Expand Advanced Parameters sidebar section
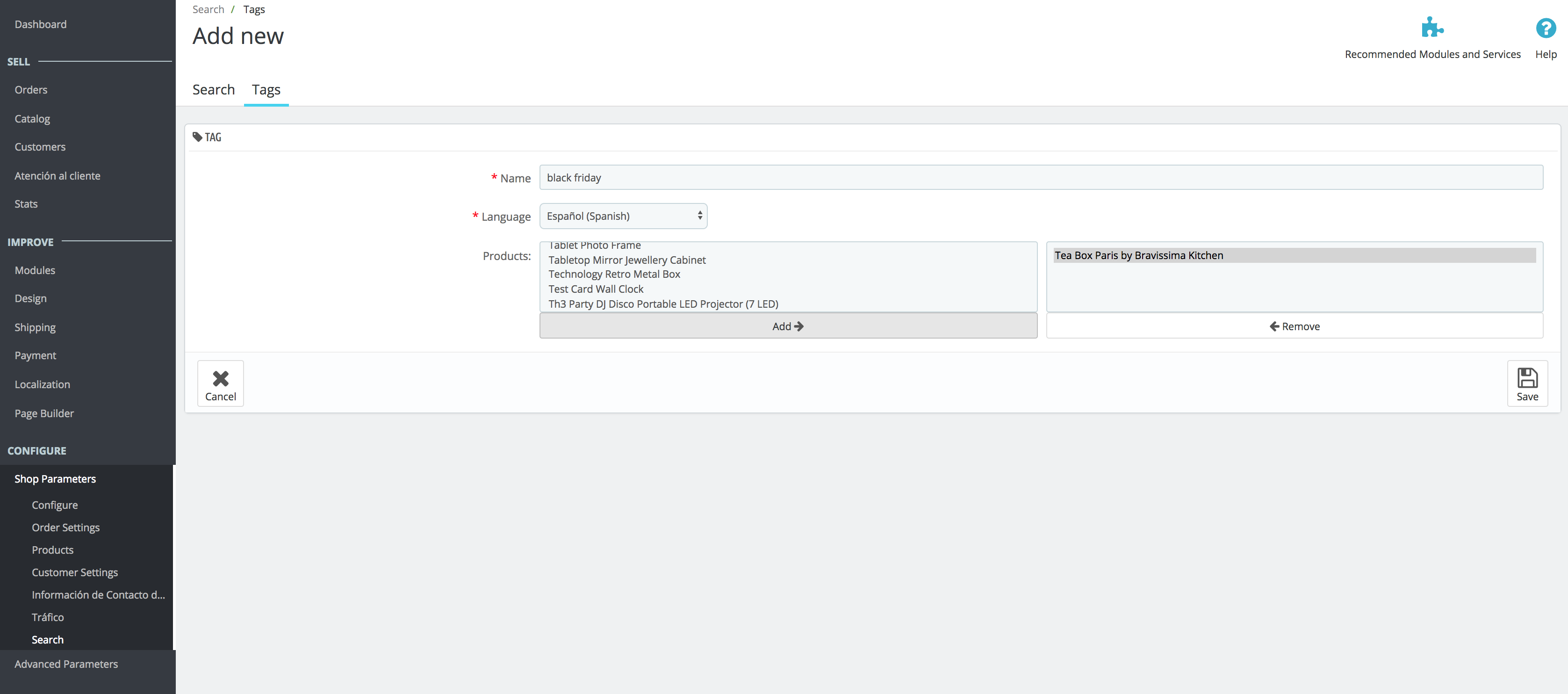The width and height of the screenshot is (1568, 694). point(66,664)
